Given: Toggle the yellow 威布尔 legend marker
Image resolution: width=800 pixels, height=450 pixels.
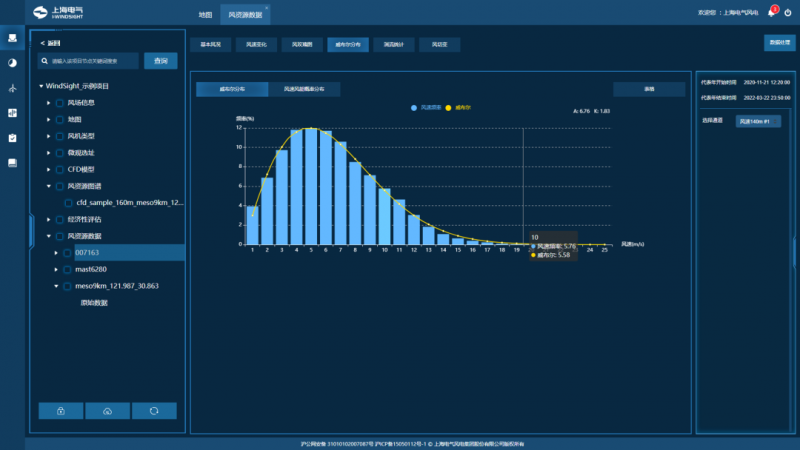Looking at the screenshot, I should pos(449,106).
